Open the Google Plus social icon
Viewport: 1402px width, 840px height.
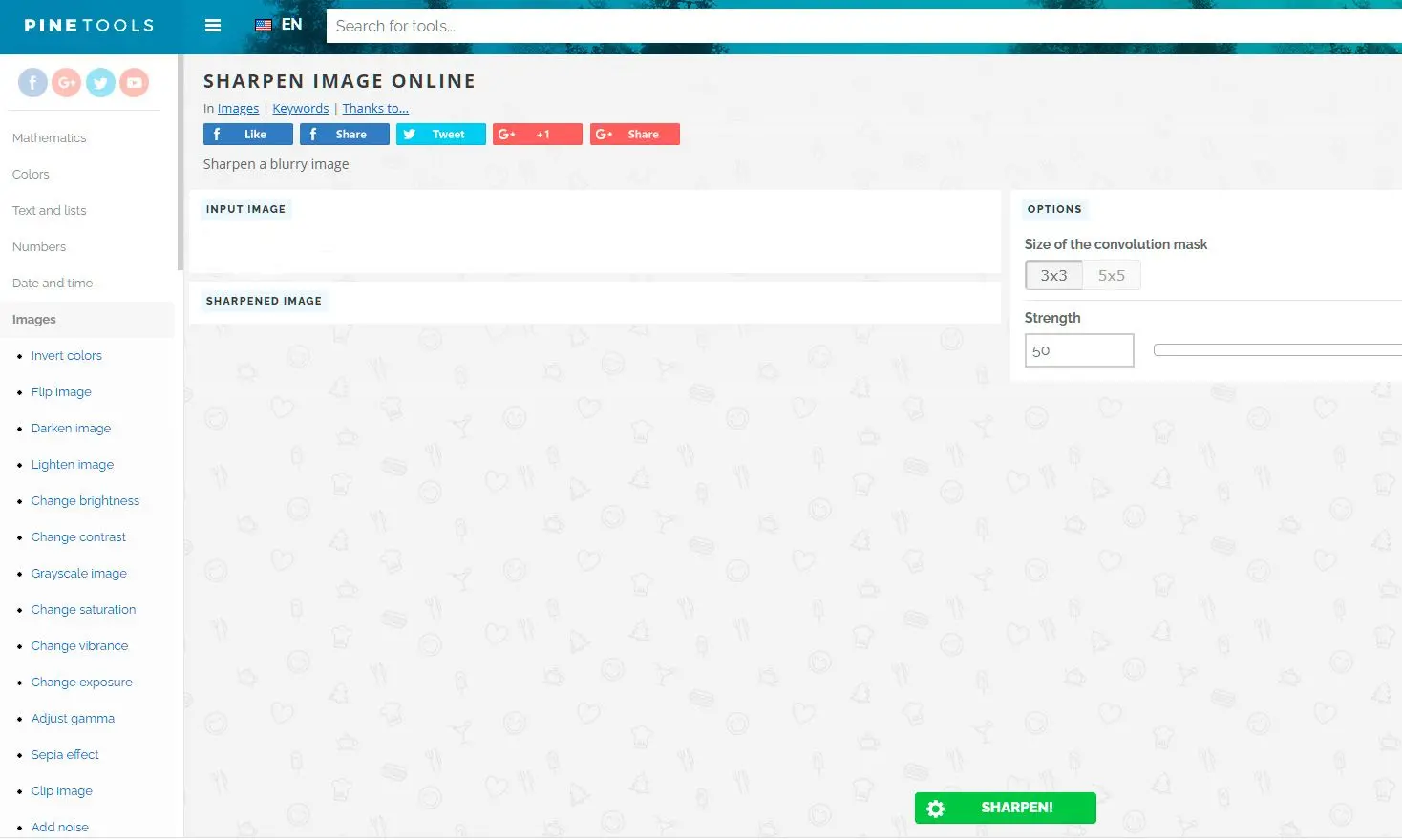[x=66, y=83]
